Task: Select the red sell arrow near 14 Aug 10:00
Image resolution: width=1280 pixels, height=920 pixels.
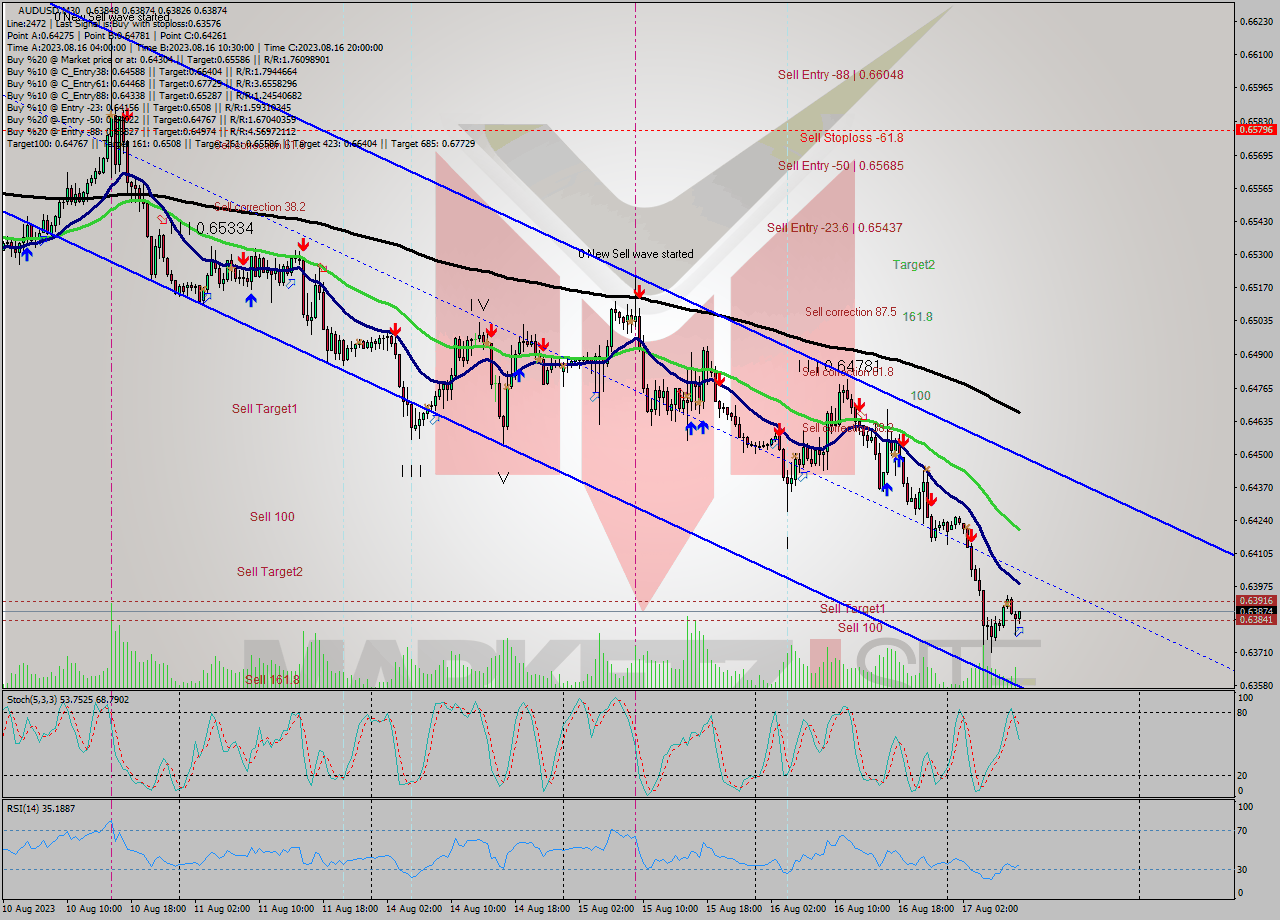Action: [x=492, y=328]
